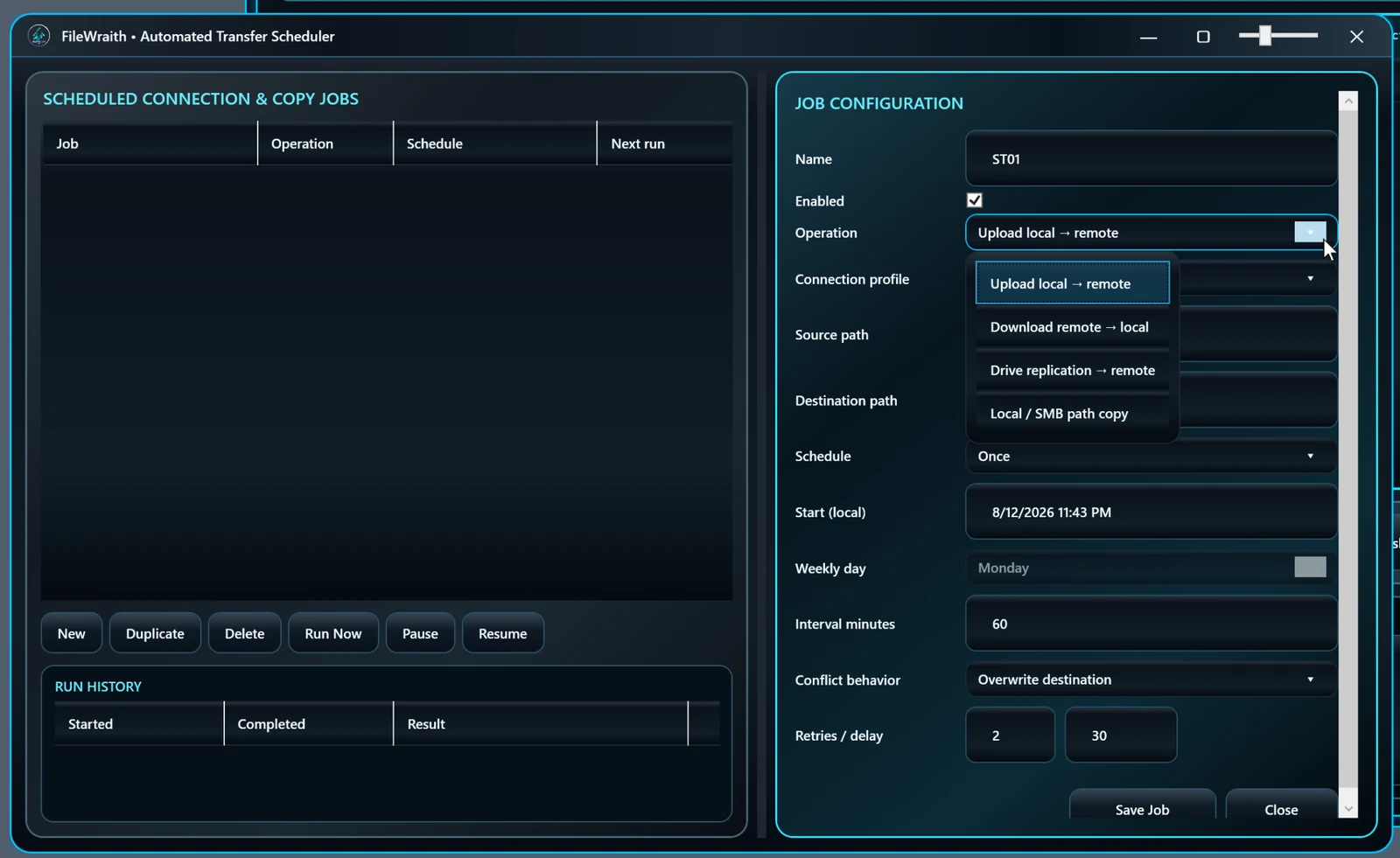This screenshot has height=858, width=1400.
Task: Click the FileWraith app logo icon
Action: point(38,36)
